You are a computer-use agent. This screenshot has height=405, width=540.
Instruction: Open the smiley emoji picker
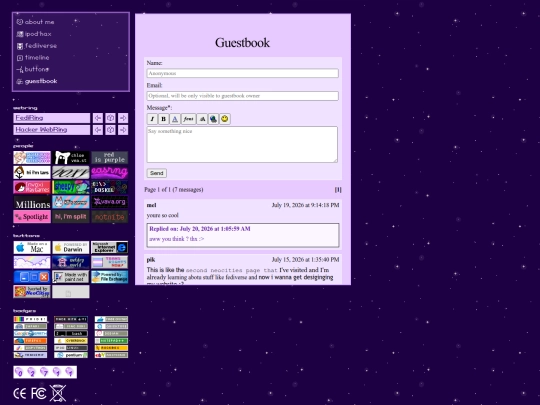click(225, 119)
